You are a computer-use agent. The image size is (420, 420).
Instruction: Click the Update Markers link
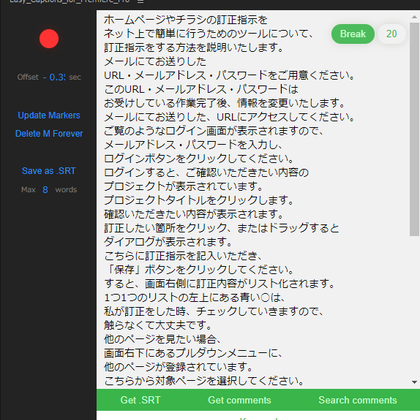tap(49, 115)
